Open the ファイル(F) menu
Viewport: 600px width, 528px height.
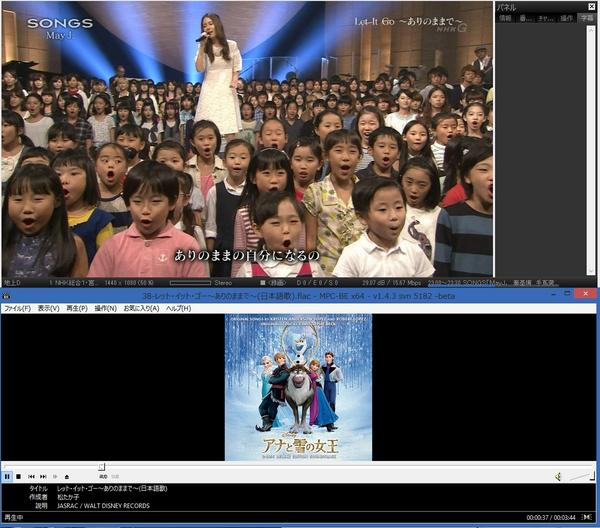18,308
